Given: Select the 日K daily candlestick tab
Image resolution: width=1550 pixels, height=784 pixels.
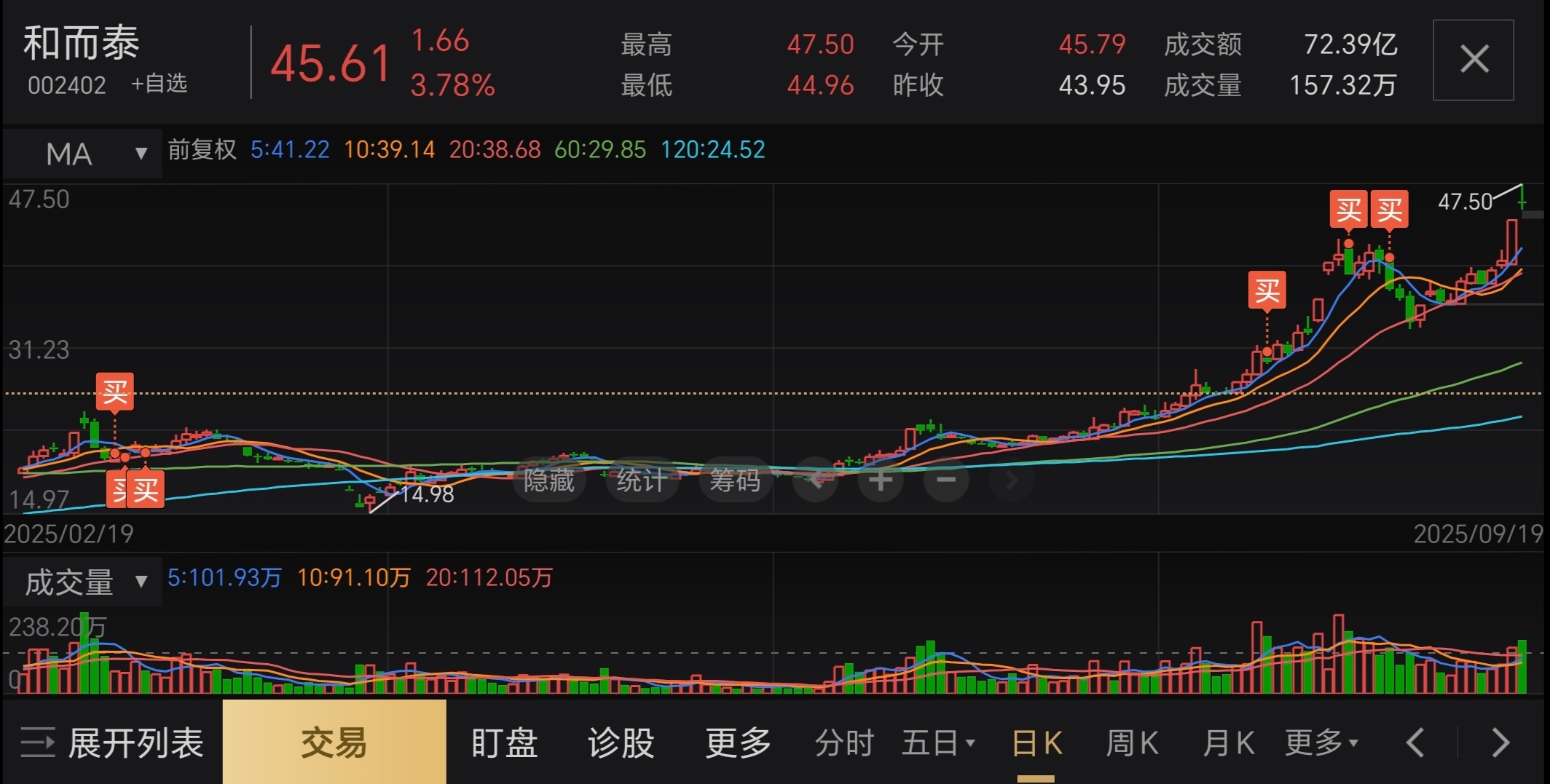Looking at the screenshot, I should 1036,743.
